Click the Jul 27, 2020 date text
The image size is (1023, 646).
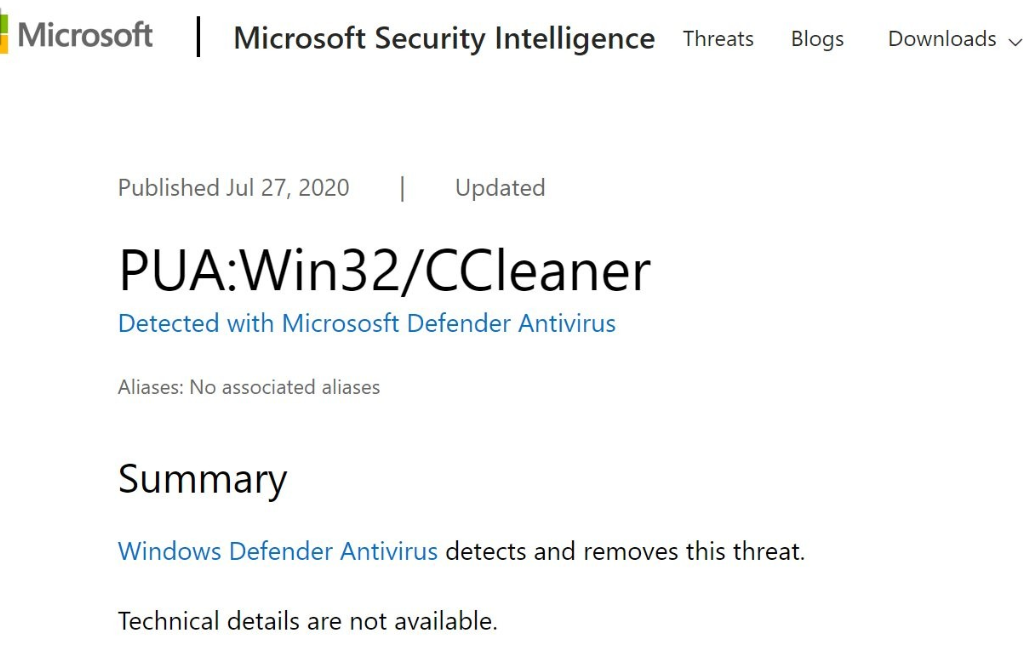pyautogui.click(x=288, y=188)
